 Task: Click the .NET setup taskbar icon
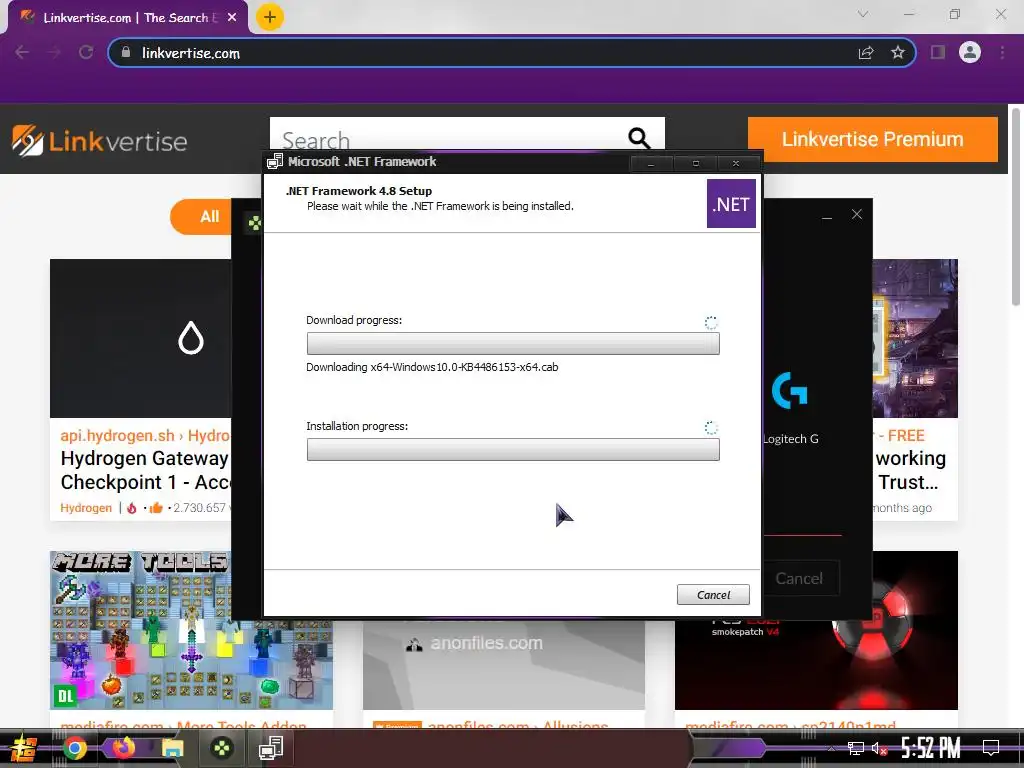pos(270,748)
